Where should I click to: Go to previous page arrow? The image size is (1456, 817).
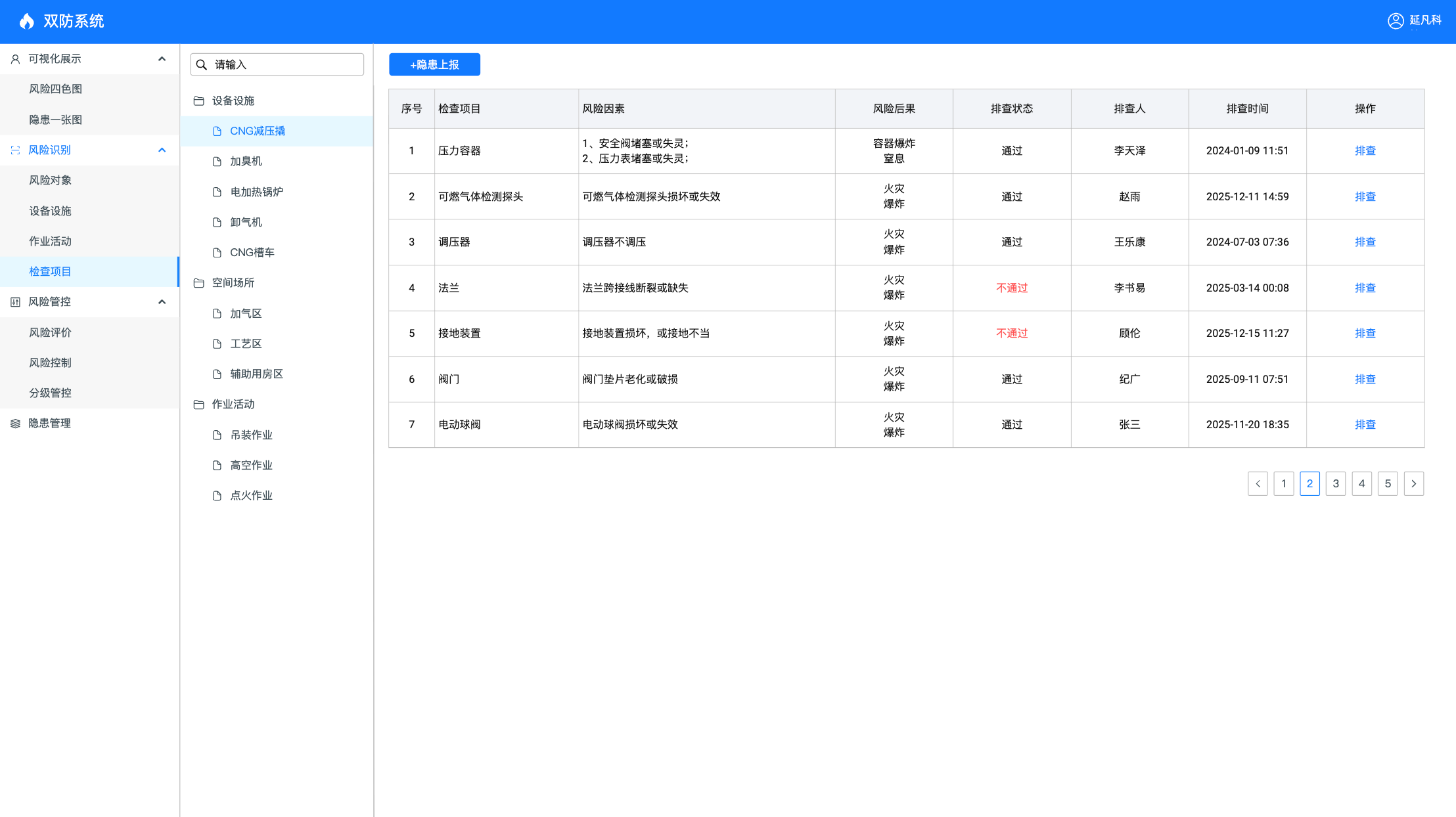tap(1258, 483)
